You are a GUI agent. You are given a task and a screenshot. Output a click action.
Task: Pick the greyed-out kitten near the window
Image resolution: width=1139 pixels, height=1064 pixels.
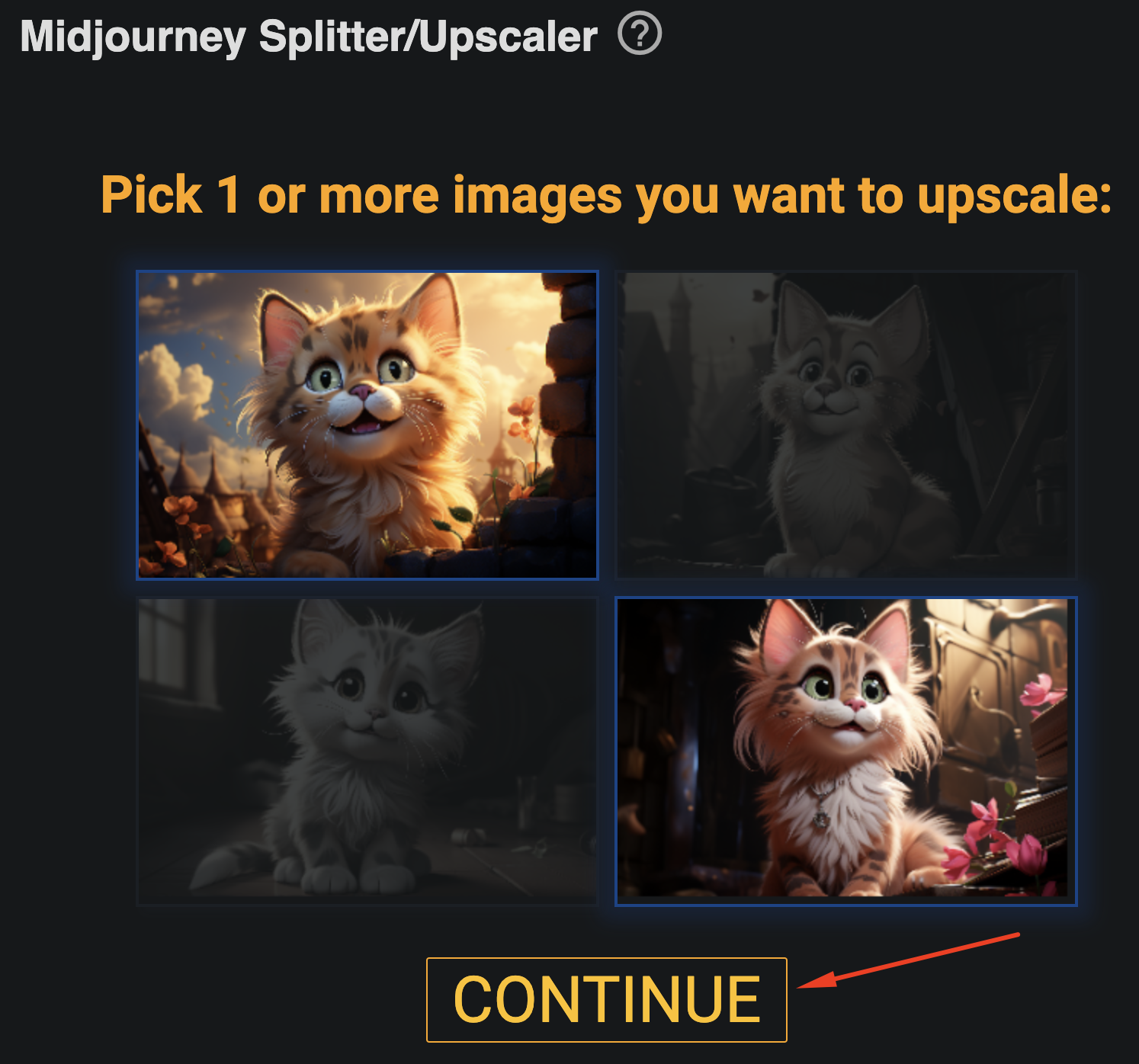coord(367,752)
